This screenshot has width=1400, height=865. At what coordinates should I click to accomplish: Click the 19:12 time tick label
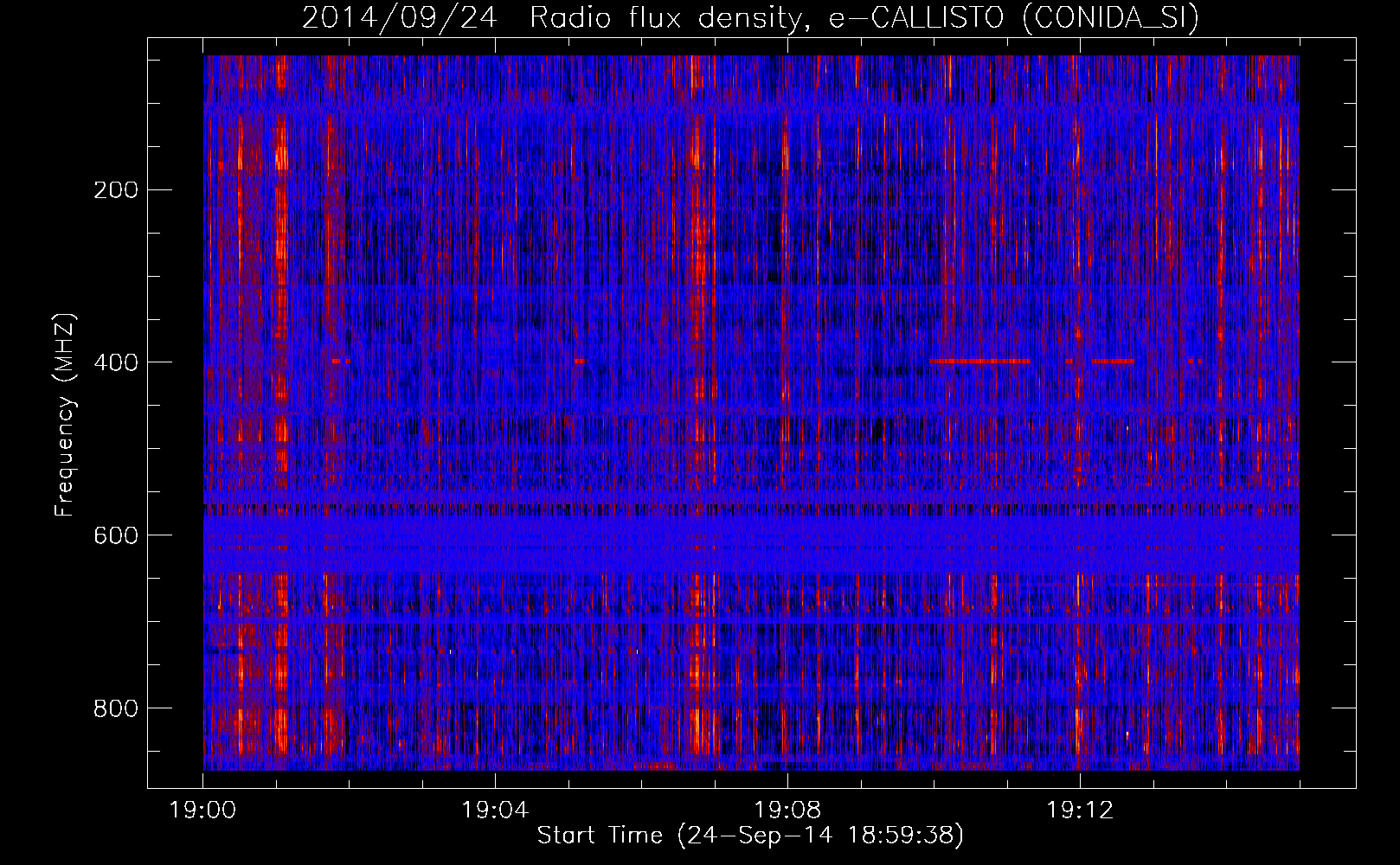[1080, 811]
